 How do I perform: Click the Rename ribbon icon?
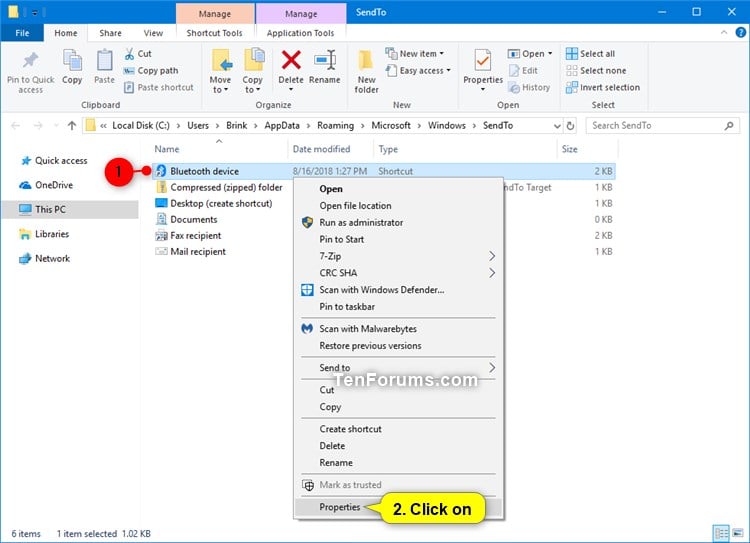tap(325, 60)
